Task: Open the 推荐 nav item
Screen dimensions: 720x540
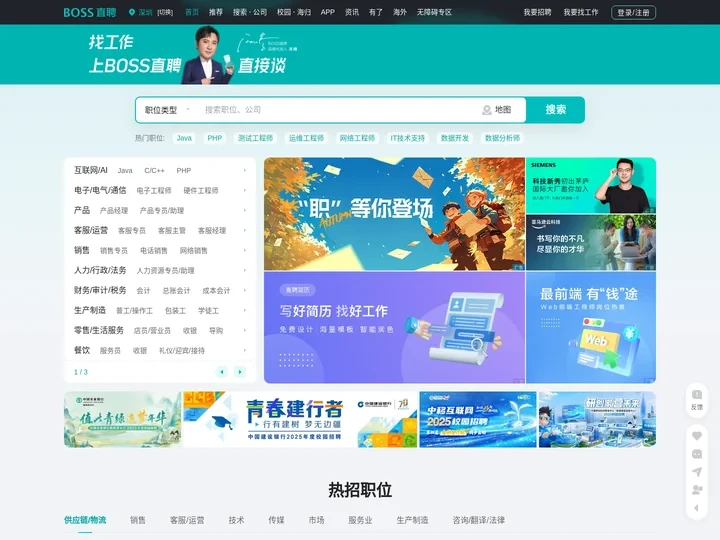Action: pyautogui.click(x=216, y=12)
